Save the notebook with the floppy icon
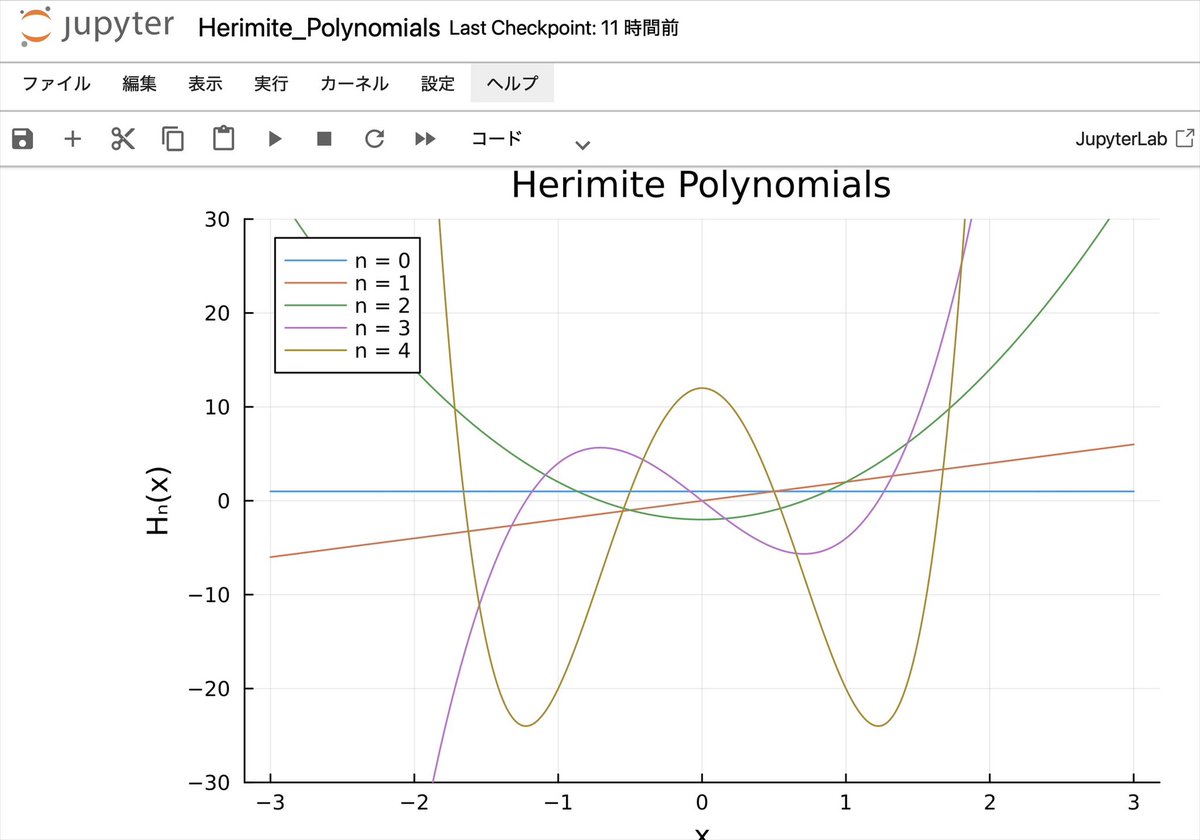 (22, 139)
